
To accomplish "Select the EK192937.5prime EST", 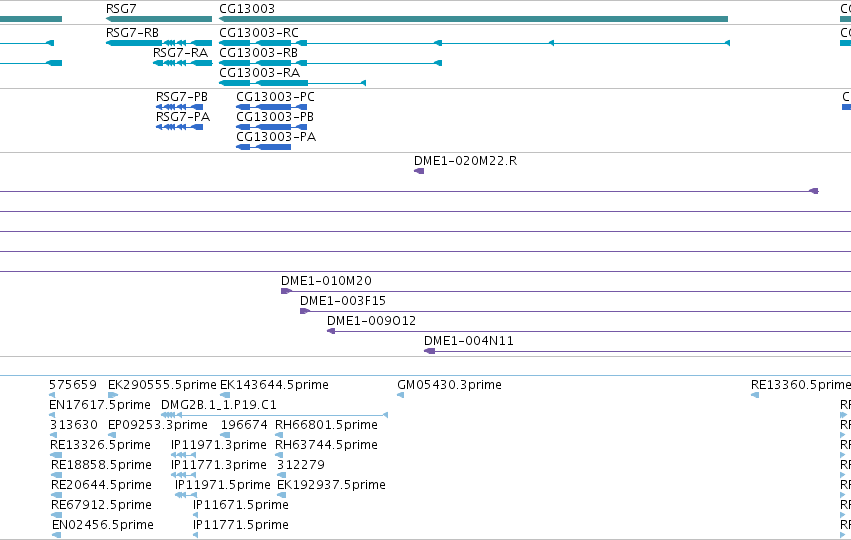I will [331, 485].
